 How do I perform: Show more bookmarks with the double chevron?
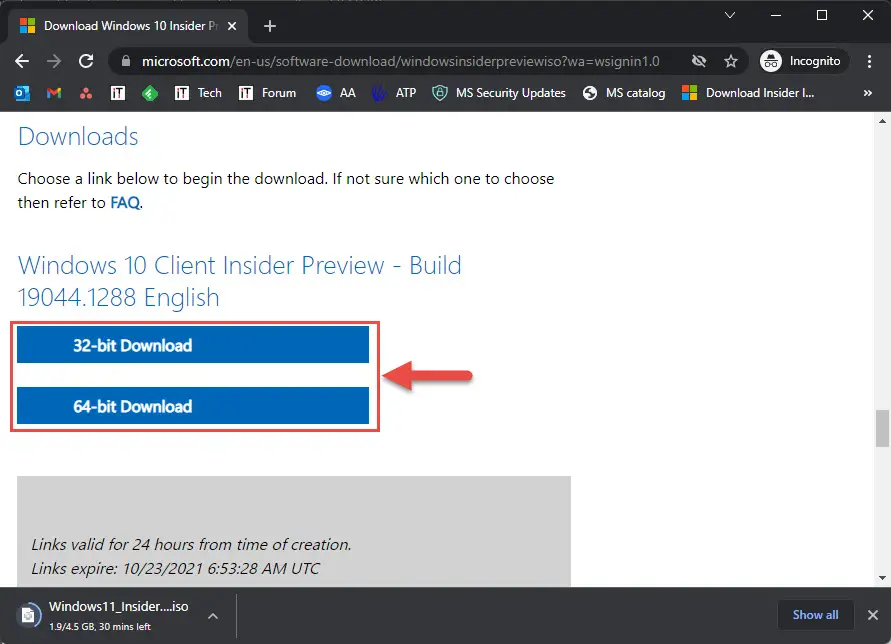click(868, 93)
